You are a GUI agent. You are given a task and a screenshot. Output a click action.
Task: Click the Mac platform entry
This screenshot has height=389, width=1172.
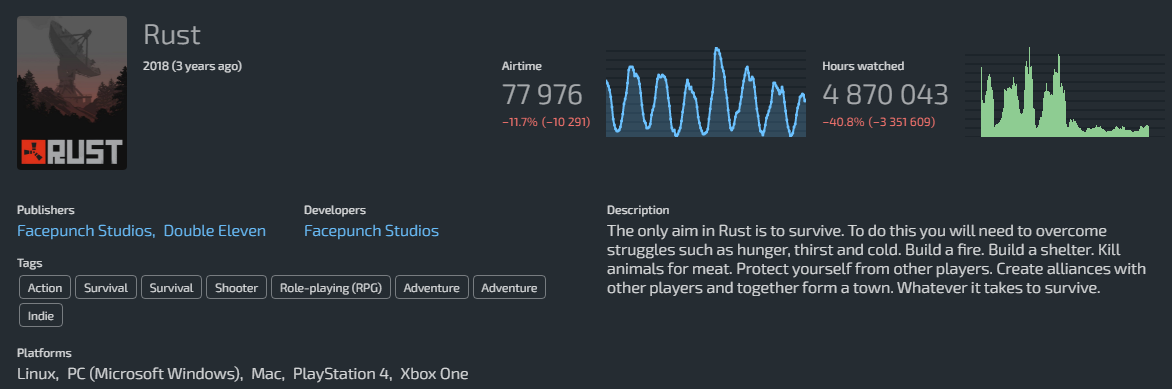(x=268, y=373)
